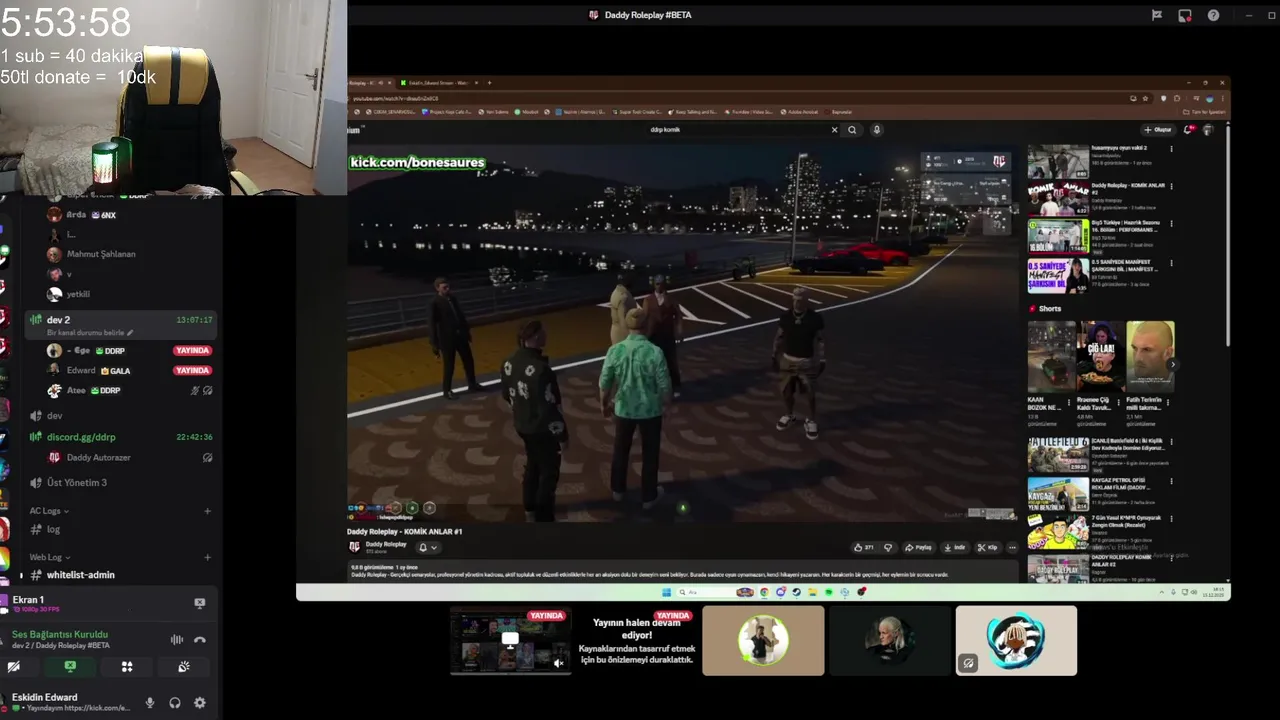
Task: Collapse the Web Log category
Action: pos(49,557)
